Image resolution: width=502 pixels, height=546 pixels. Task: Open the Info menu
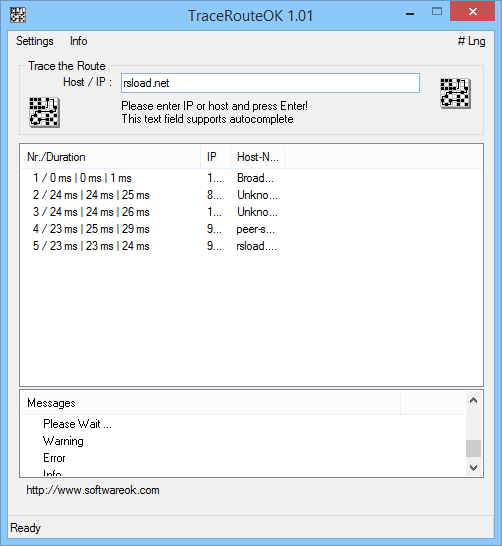pyautogui.click(x=78, y=41)
